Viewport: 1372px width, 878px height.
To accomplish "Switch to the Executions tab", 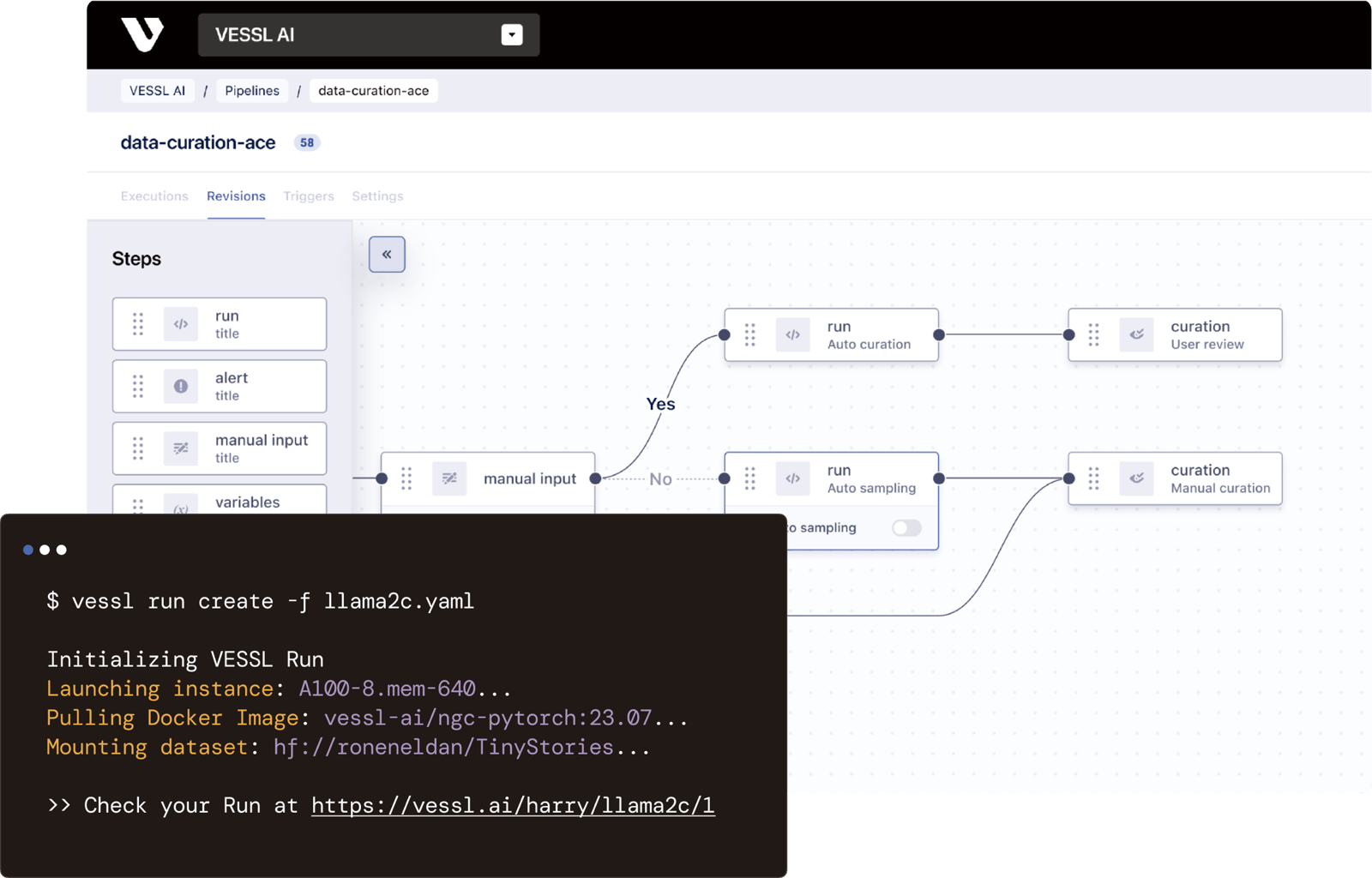I will tap(154, 196).
